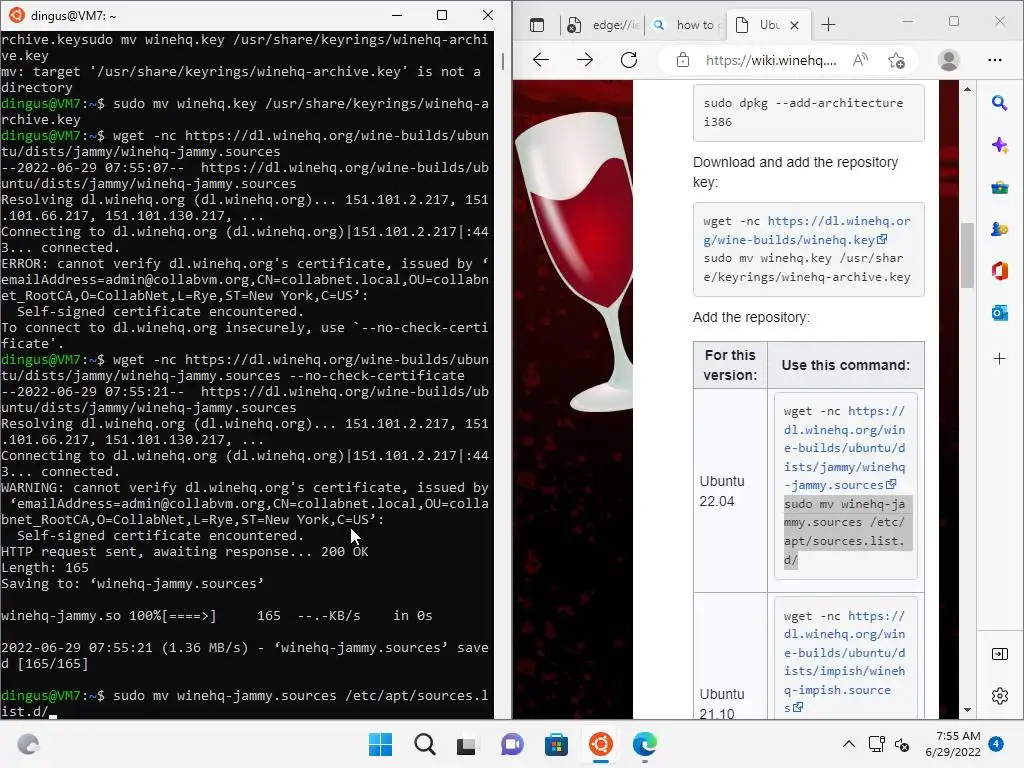Open the Edge profile avatar
This screenshot has height=768, width=1024.
(x=948, y=60)
